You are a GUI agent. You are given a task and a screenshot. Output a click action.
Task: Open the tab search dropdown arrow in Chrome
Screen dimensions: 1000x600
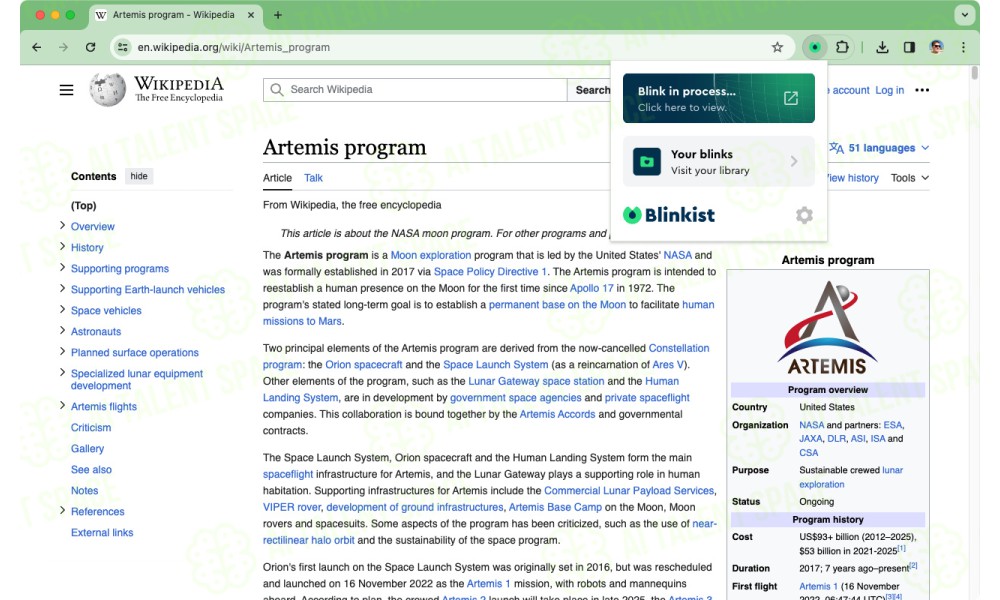[x=964, y=15]
